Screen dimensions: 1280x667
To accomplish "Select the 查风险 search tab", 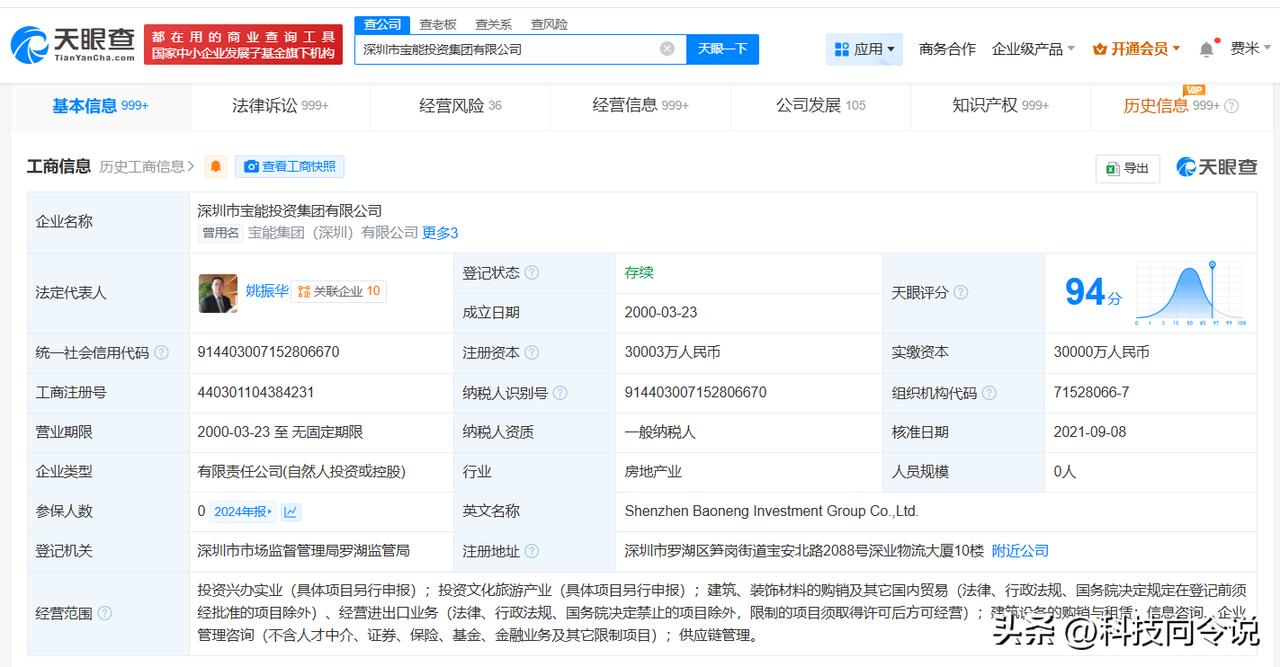I will tap(549, 24).
